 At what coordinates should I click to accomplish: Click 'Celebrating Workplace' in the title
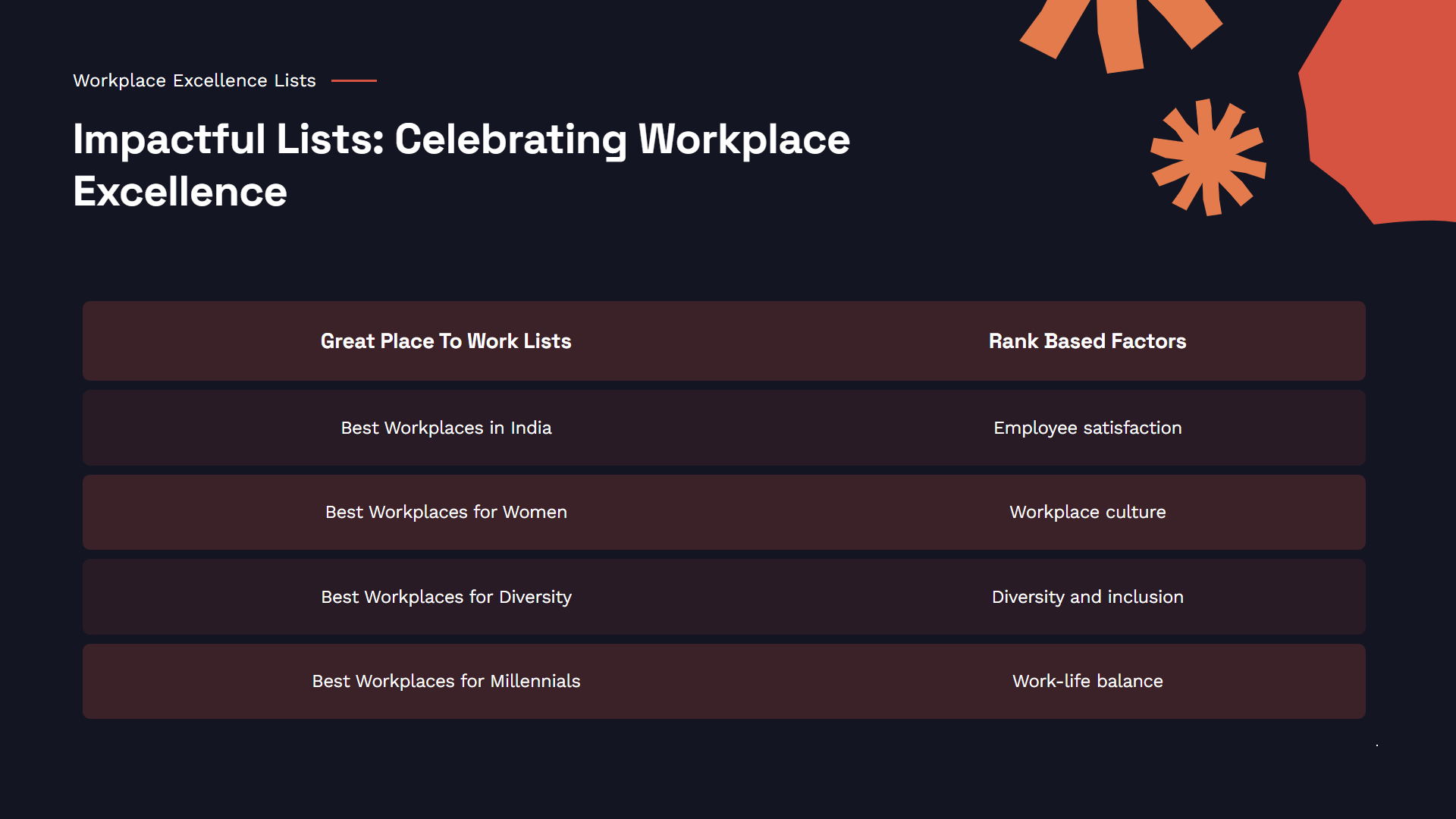[622, 140]
